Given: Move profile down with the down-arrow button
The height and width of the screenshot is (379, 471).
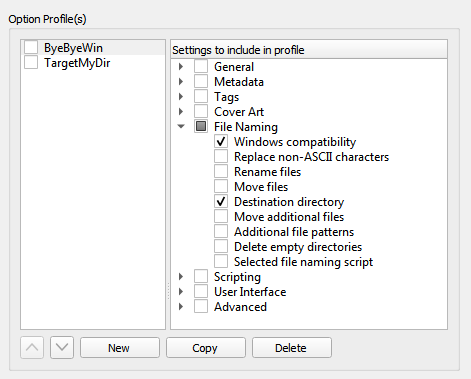Looking at the screenshot, I should (x=62, y=347).
